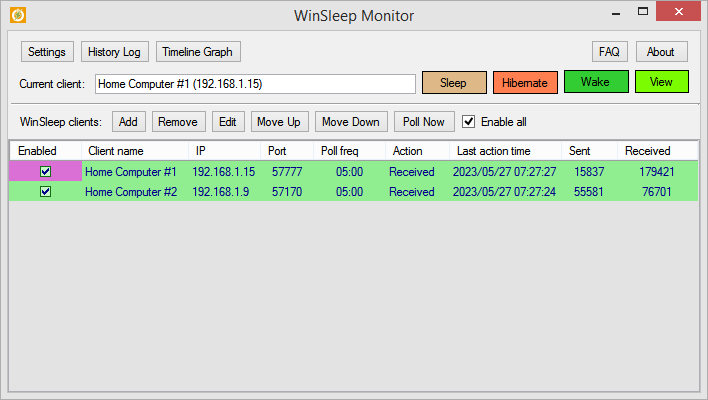Click the IP column header
Image resolution: width=708 pixels, height=400 pixels.
[224, 151]
